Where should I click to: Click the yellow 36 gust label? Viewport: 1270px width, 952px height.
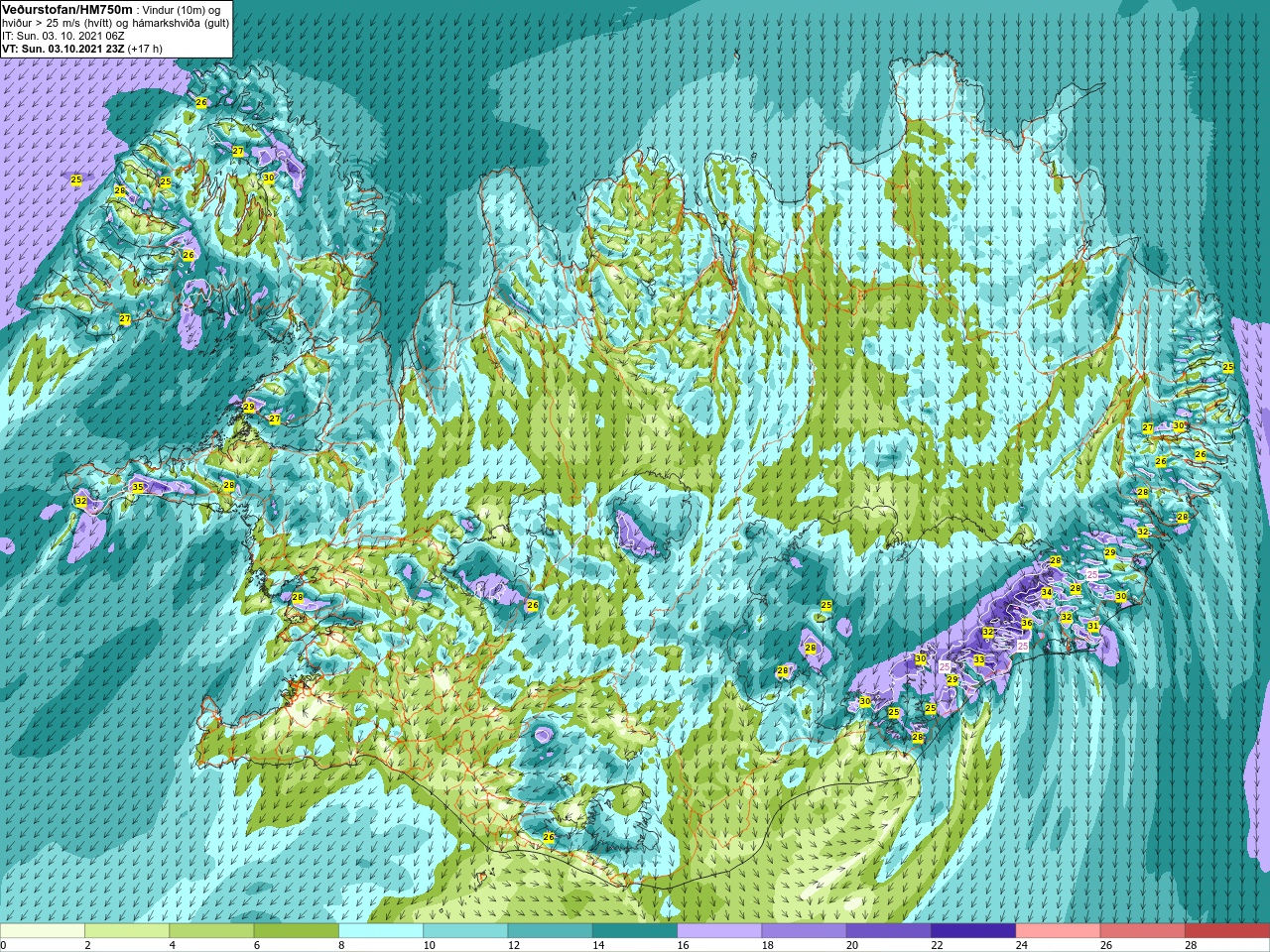click(1027, 624)
